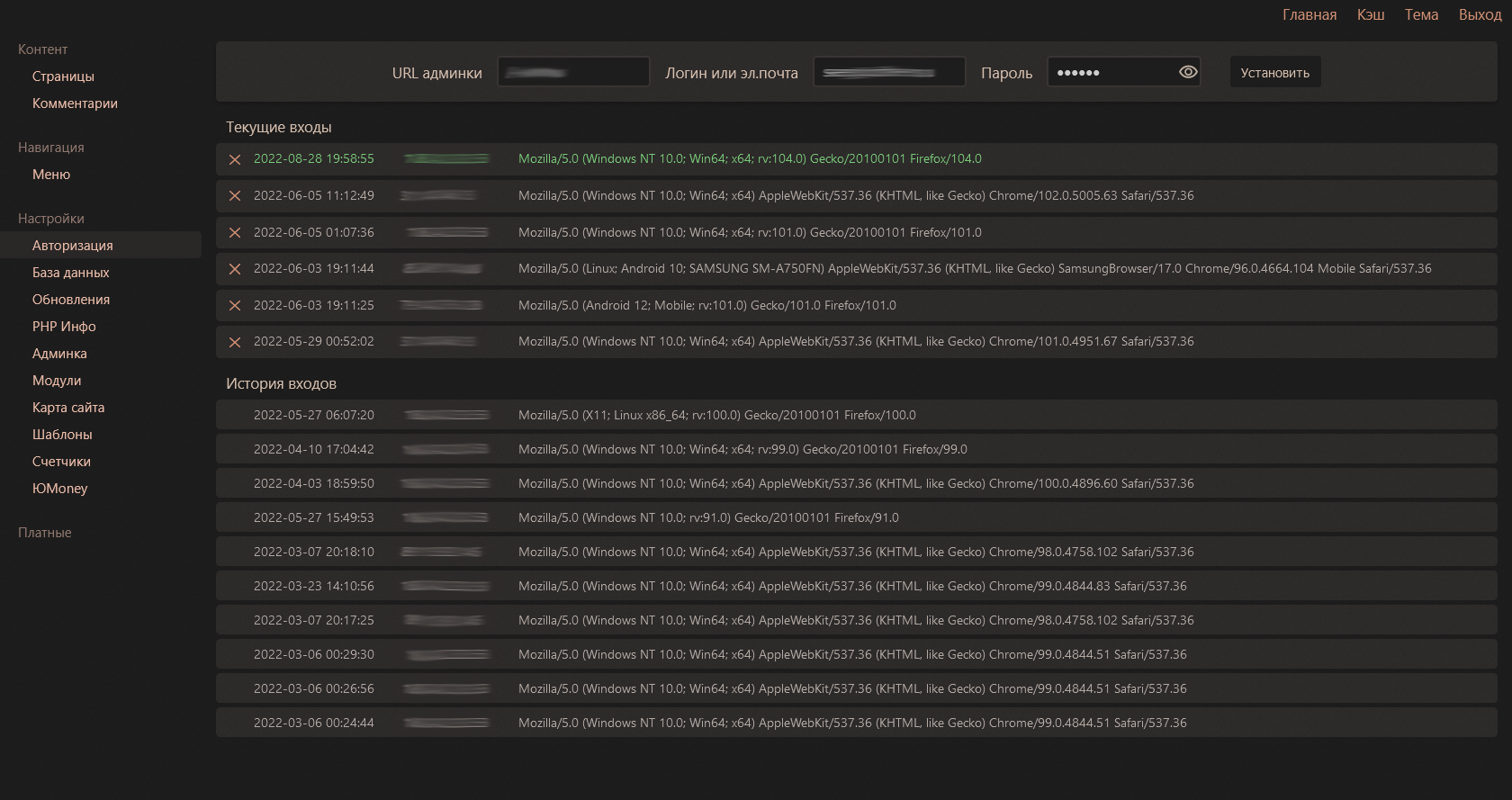
Task: Click the Установить button
Action: click(x=1275, y=73)
